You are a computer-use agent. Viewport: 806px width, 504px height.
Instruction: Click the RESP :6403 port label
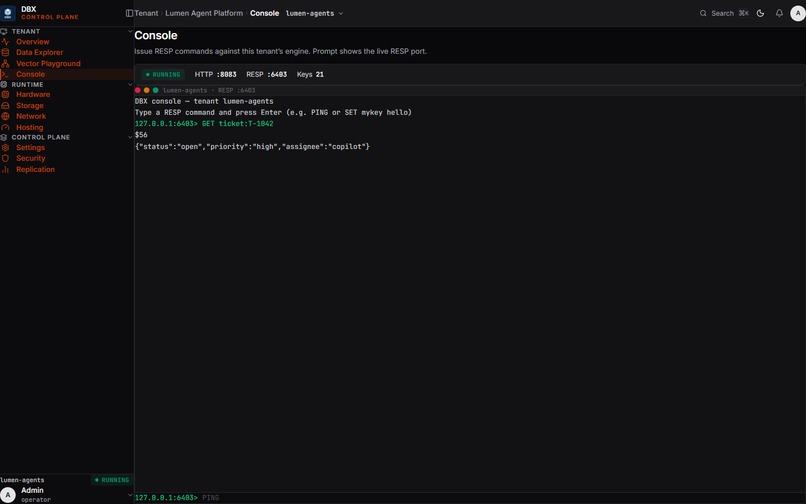tap(266, 75)
